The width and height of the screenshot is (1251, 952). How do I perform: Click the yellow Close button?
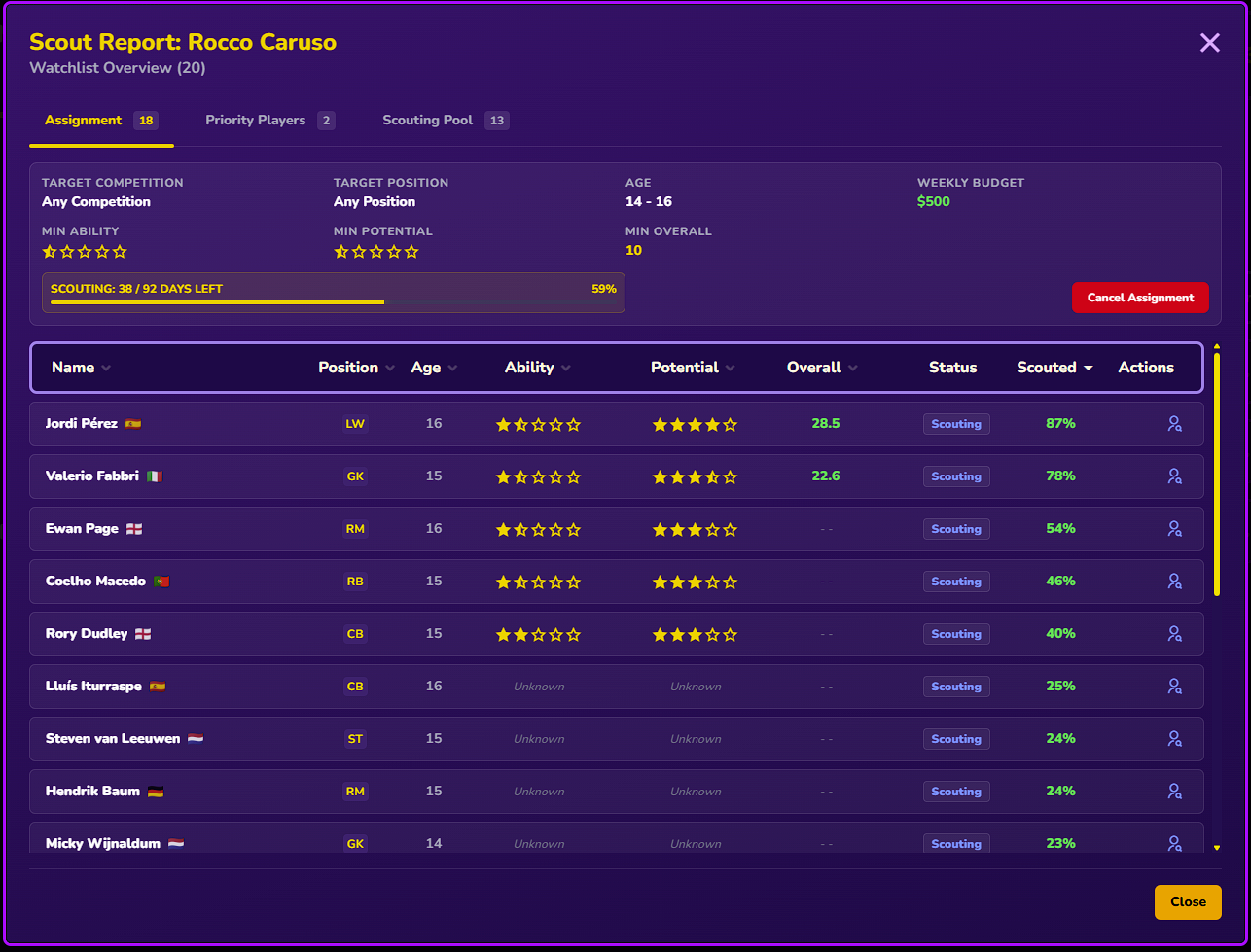point(1188,901)
